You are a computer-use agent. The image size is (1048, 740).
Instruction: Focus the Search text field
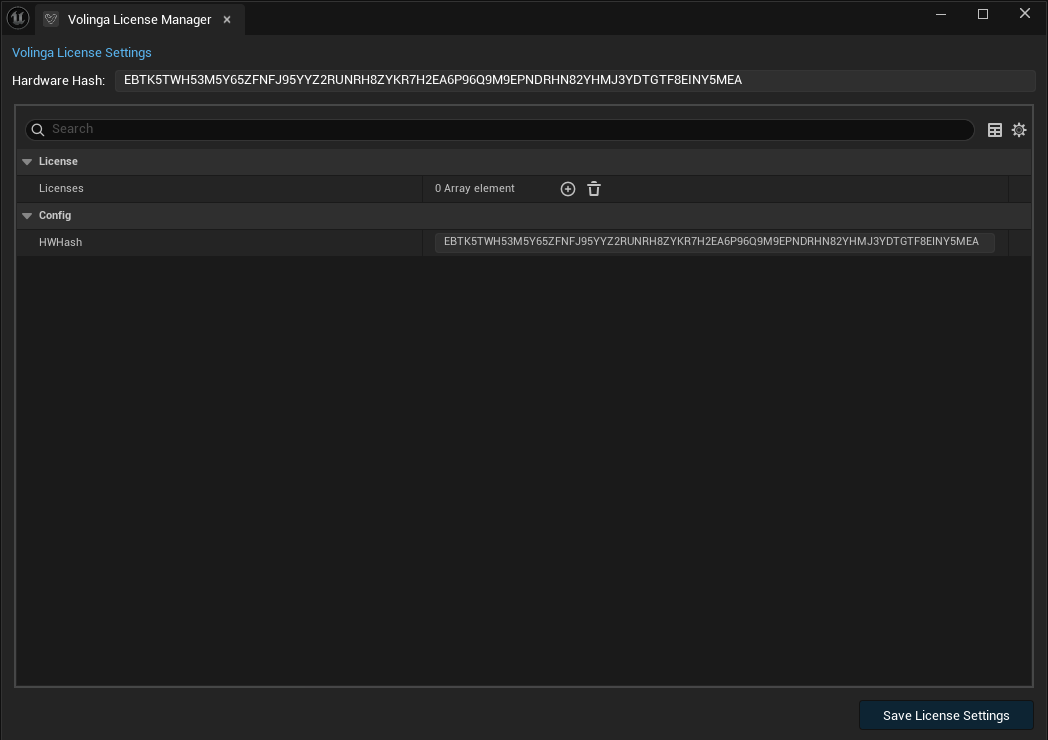pyautogui.click(x=500, y=129)
